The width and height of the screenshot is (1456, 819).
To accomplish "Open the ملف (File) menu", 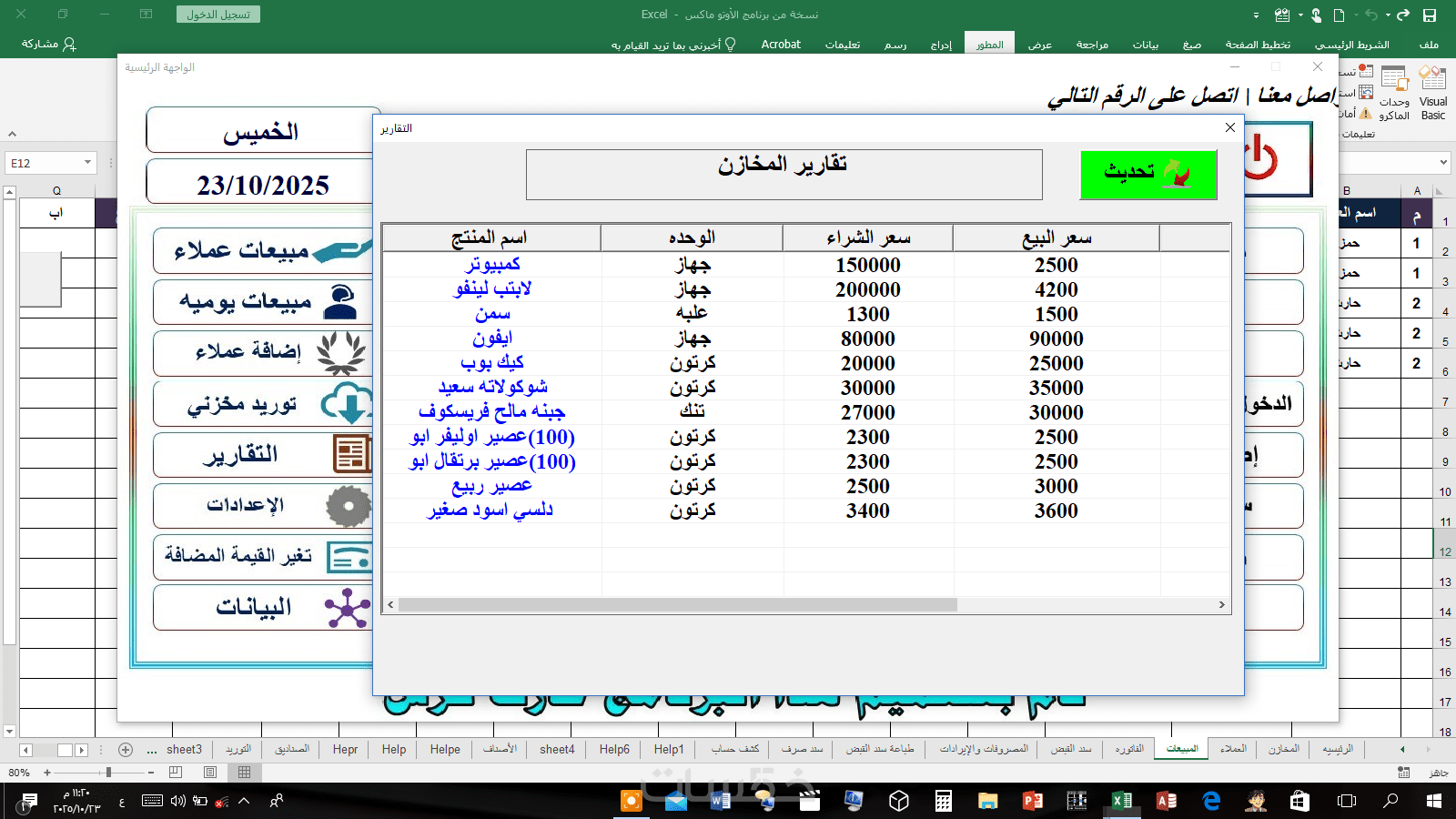I will pos(1429,45).
